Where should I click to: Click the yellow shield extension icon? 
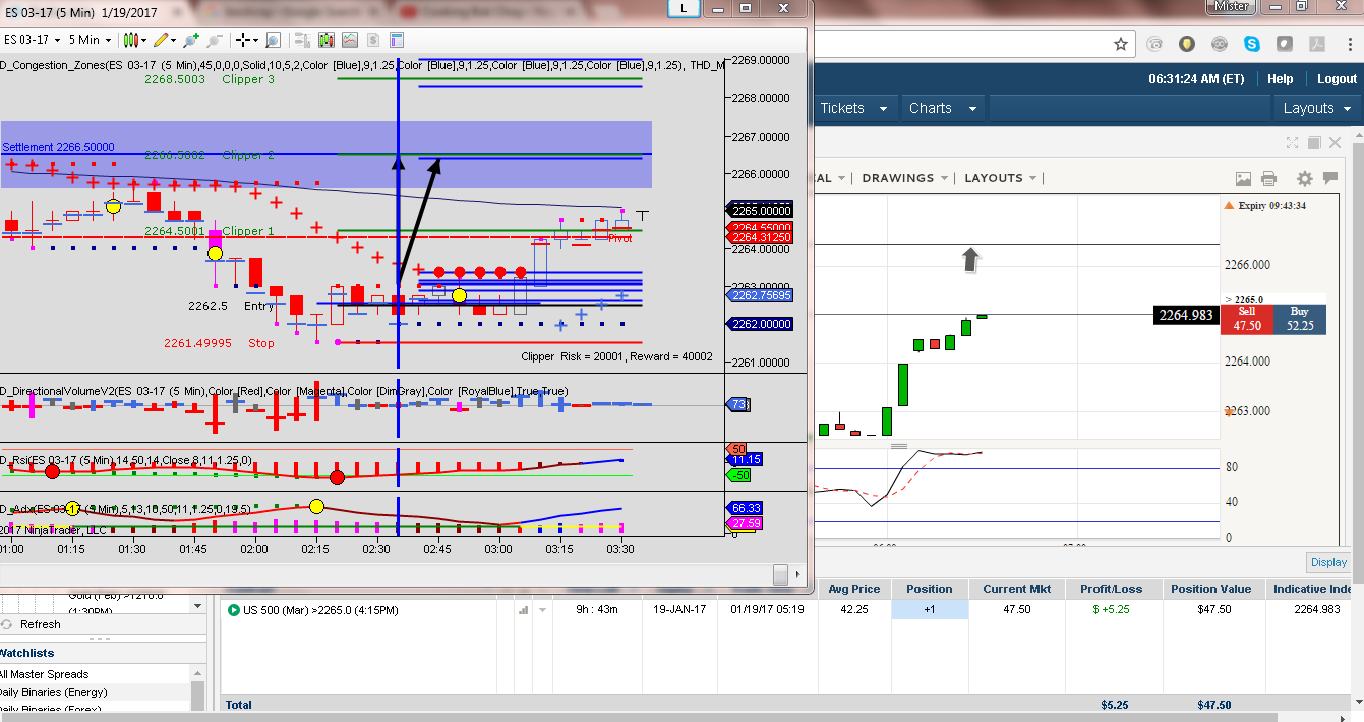(1186, 44)
